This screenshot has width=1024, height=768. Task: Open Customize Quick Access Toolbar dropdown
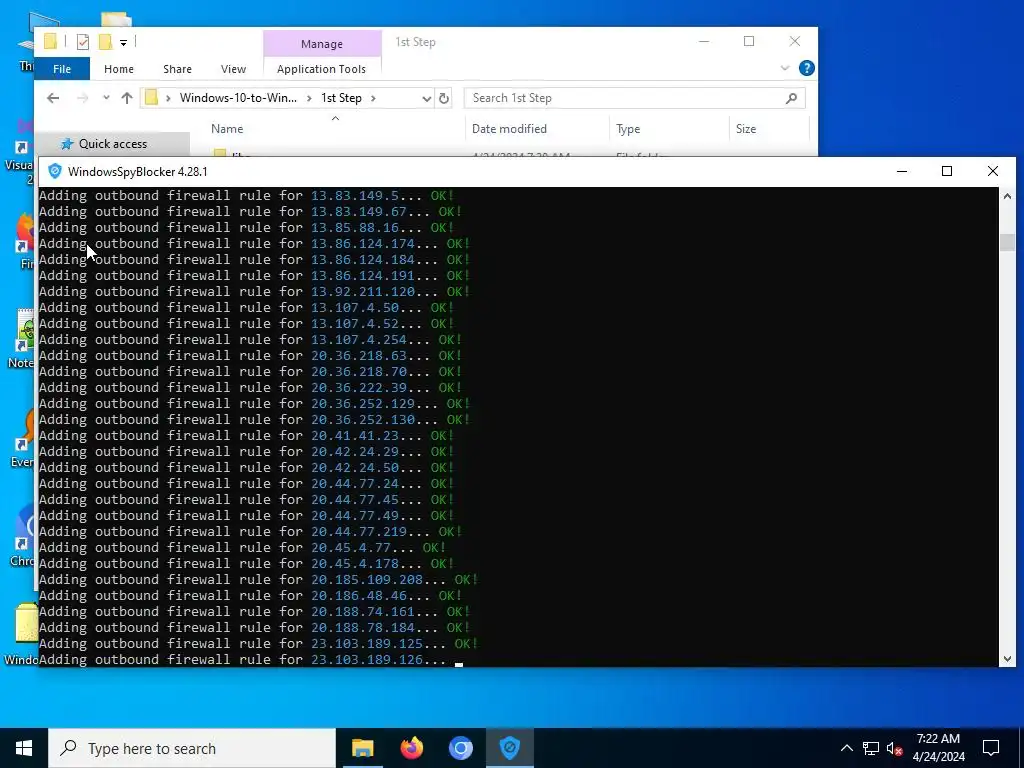[x=123, y=42]
